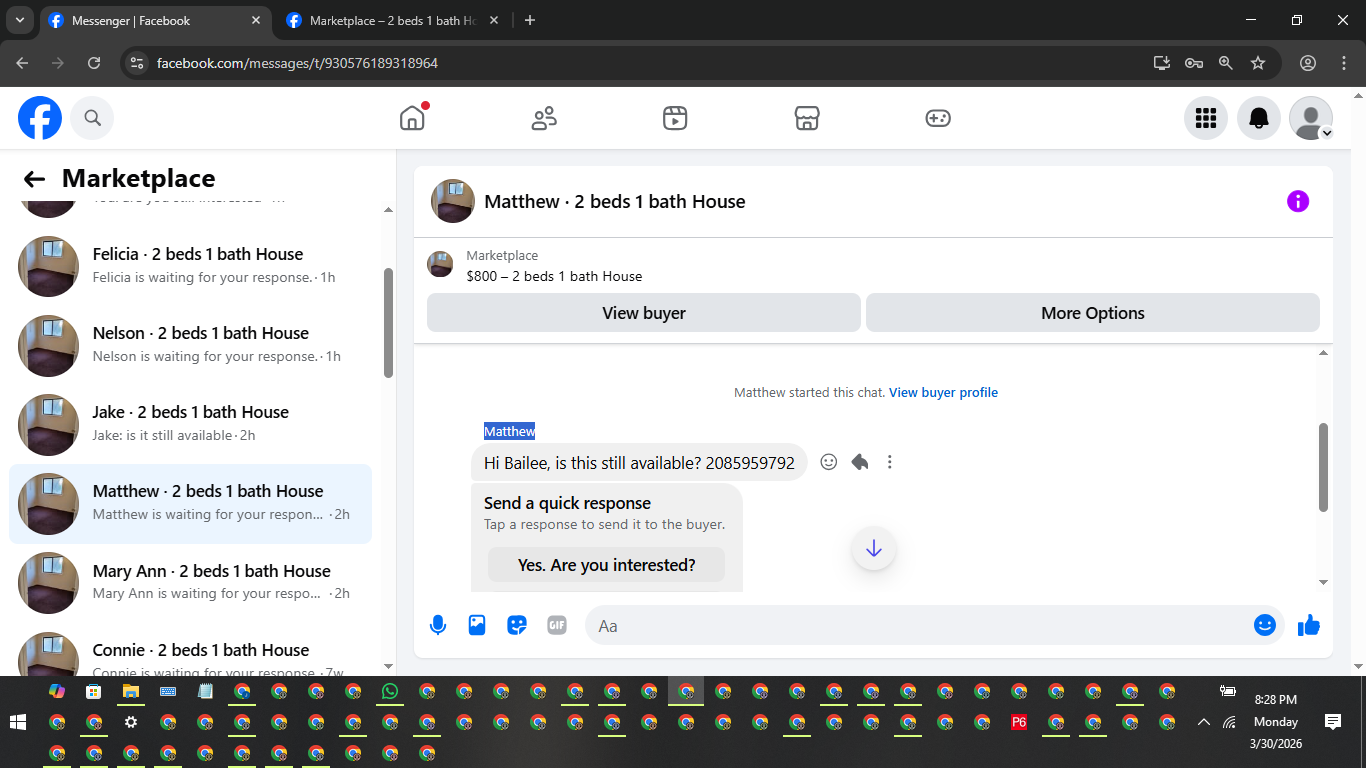
Task: Click the back arrow beside Marketplace
Action: pyautogui.click(x=34, y=179)
